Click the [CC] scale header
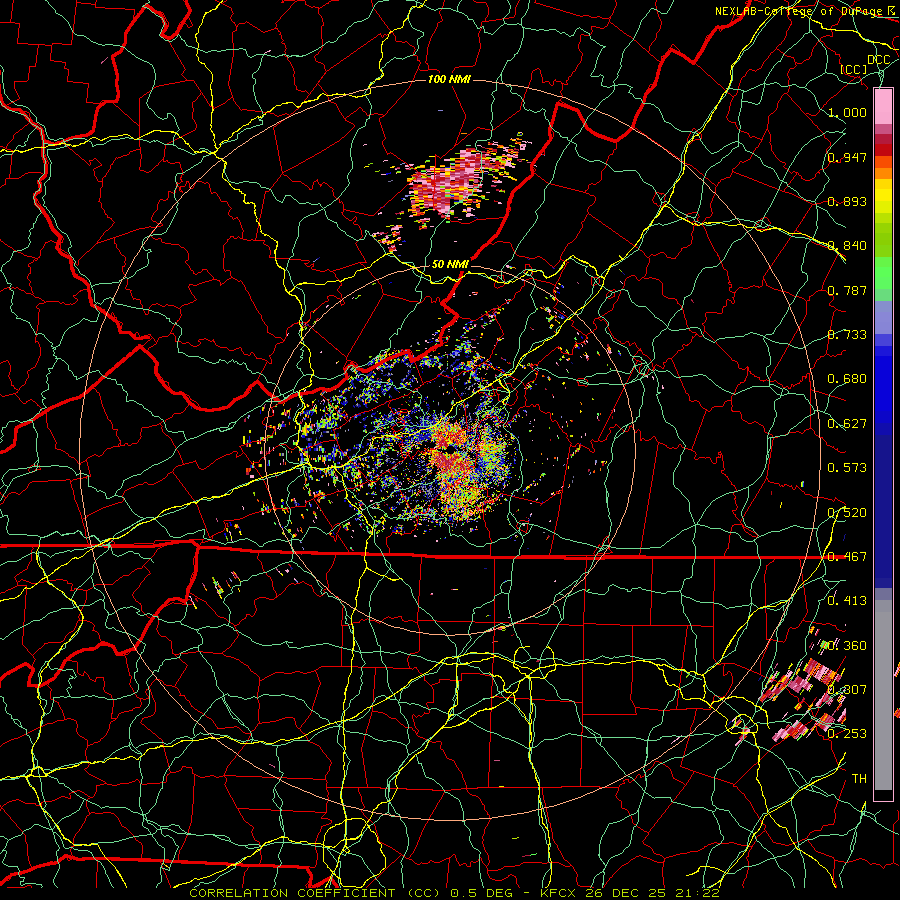 854,69
